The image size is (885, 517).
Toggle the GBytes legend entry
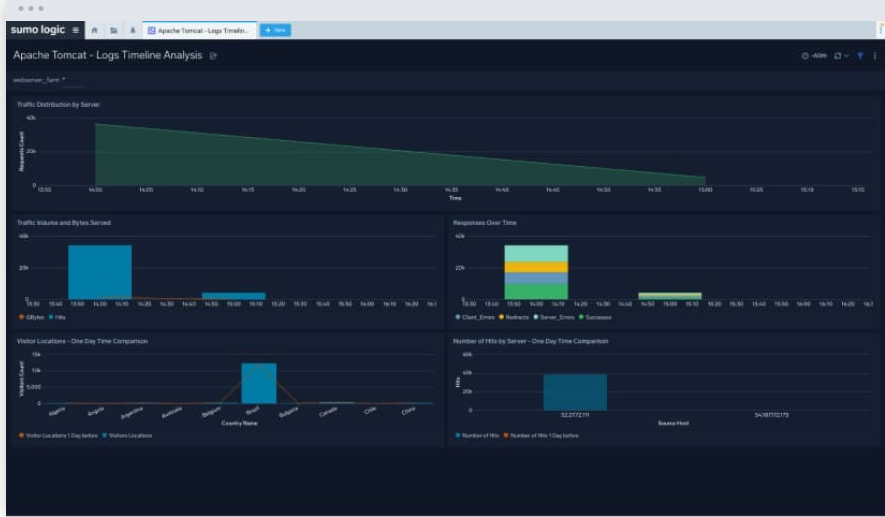pyautogui.click(x=32, y=317)
